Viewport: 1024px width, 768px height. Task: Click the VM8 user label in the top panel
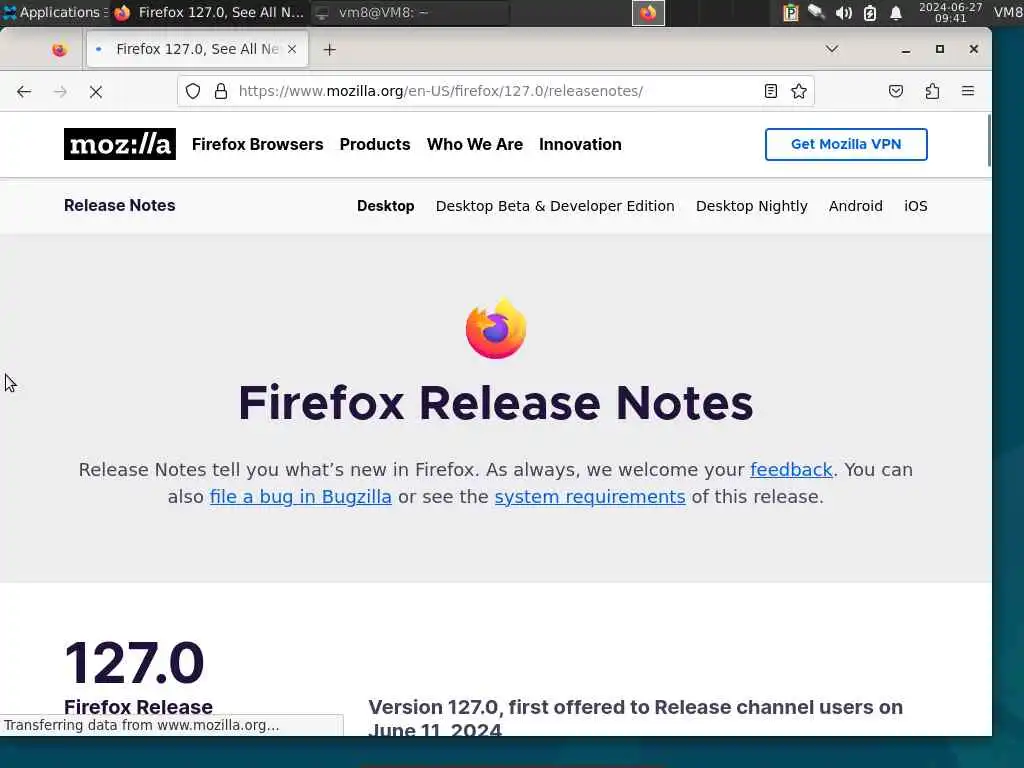(1008, 12)
